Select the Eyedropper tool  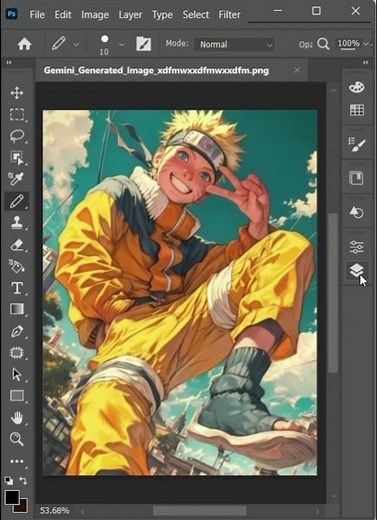click(16, 179)
